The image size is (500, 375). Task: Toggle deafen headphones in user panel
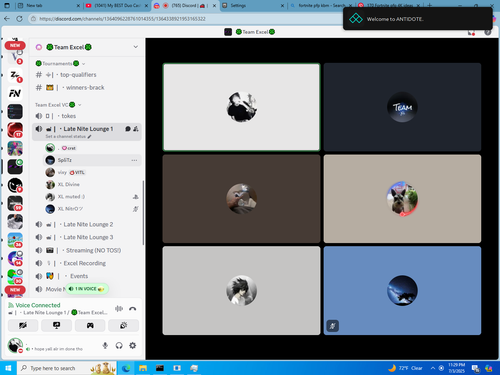[119, 346]
